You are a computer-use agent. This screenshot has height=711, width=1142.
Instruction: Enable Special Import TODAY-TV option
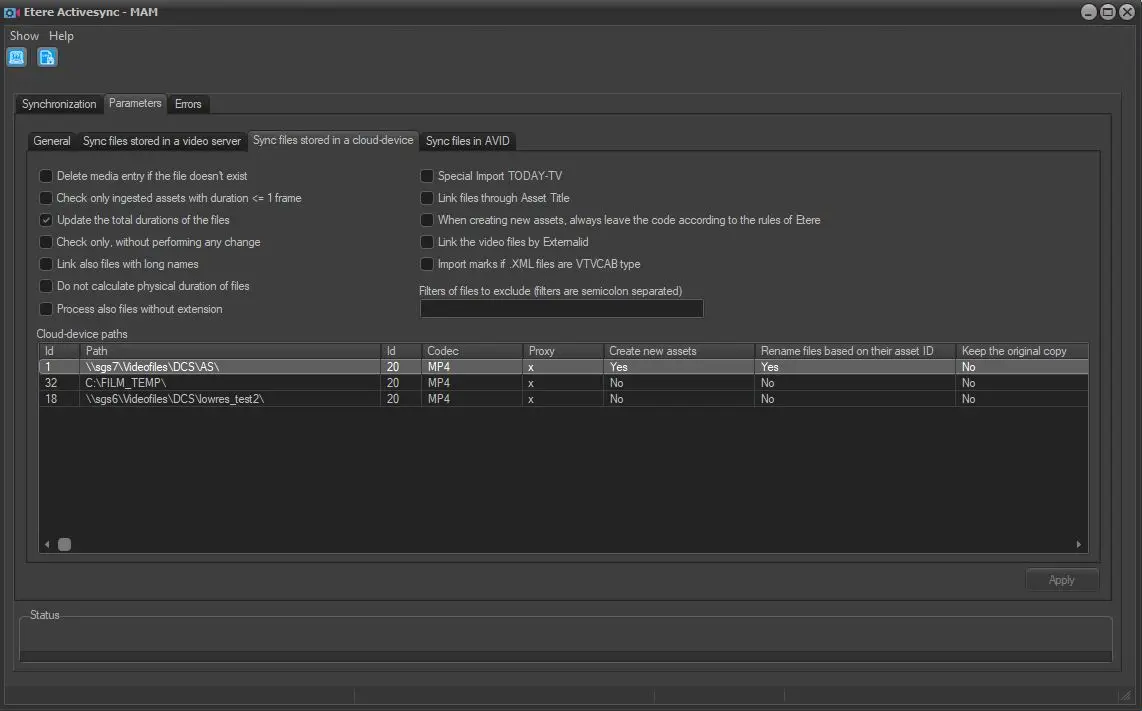[427, 176]
